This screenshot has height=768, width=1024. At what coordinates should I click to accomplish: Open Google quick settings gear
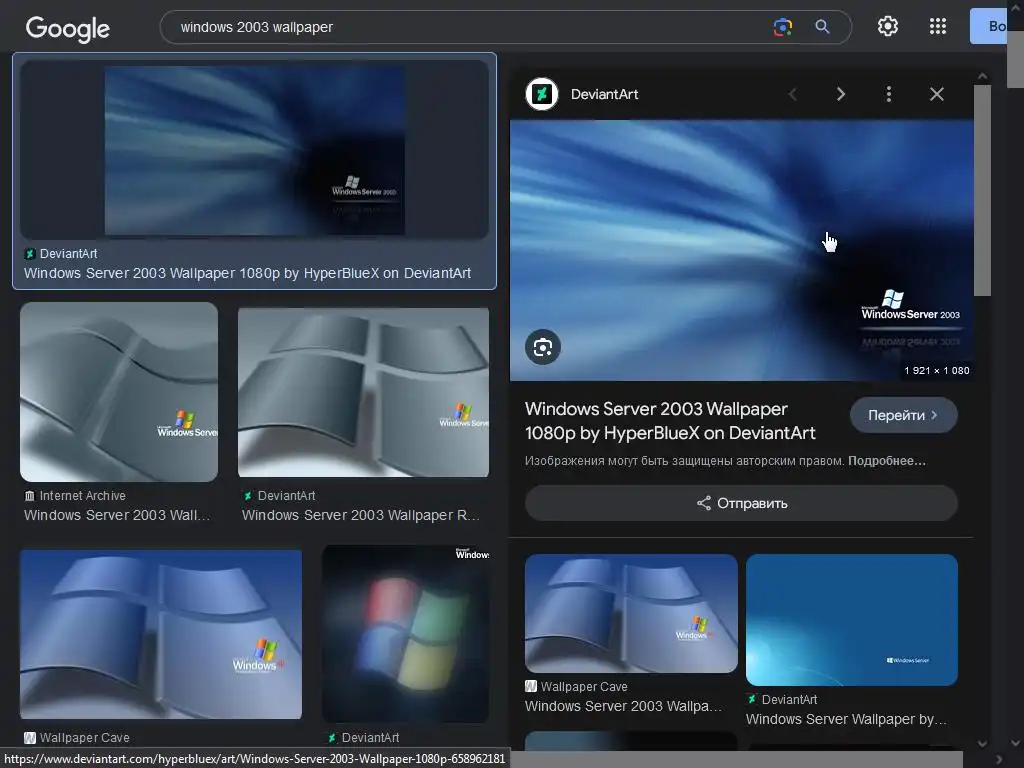click(x=888, y=26)
